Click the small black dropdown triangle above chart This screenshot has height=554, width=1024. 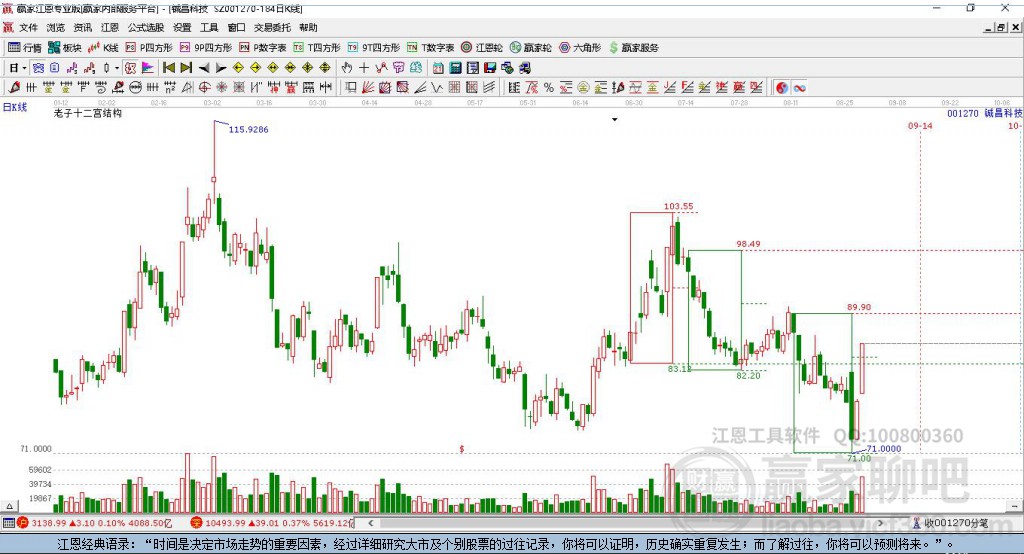click(615, 120)
